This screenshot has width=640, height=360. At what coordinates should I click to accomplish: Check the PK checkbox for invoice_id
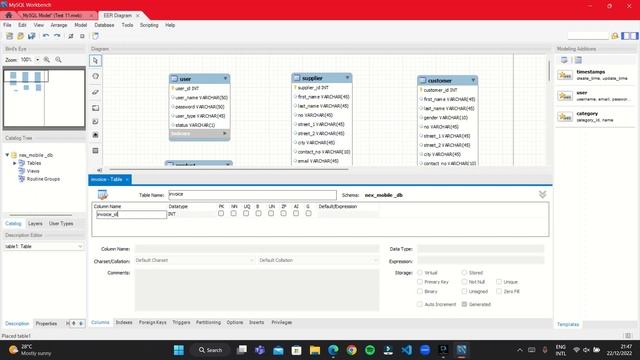click(x=221, y=213)
